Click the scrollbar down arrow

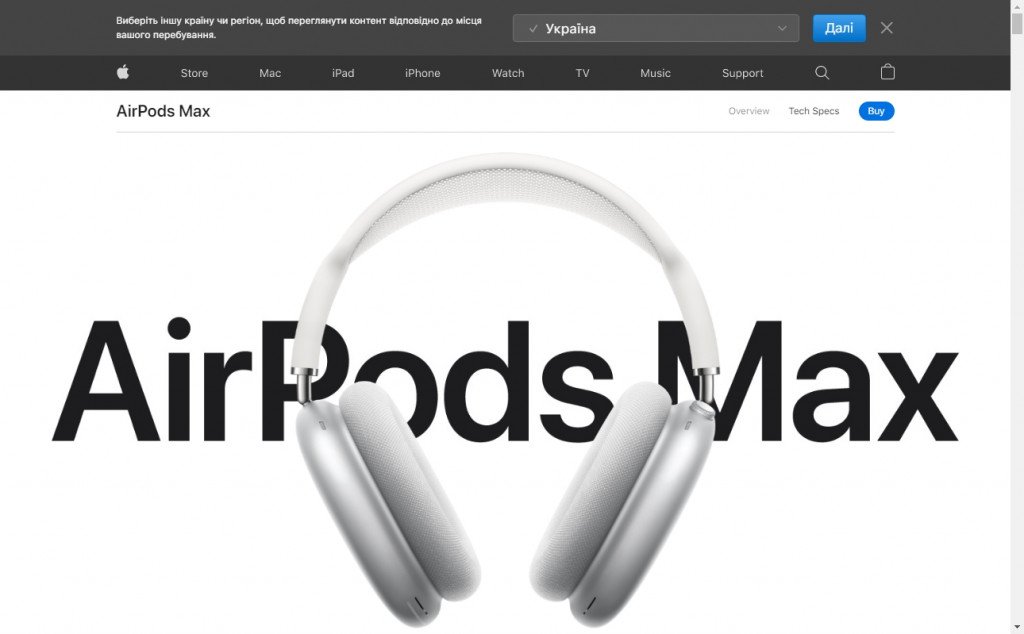coord(1017,627)
